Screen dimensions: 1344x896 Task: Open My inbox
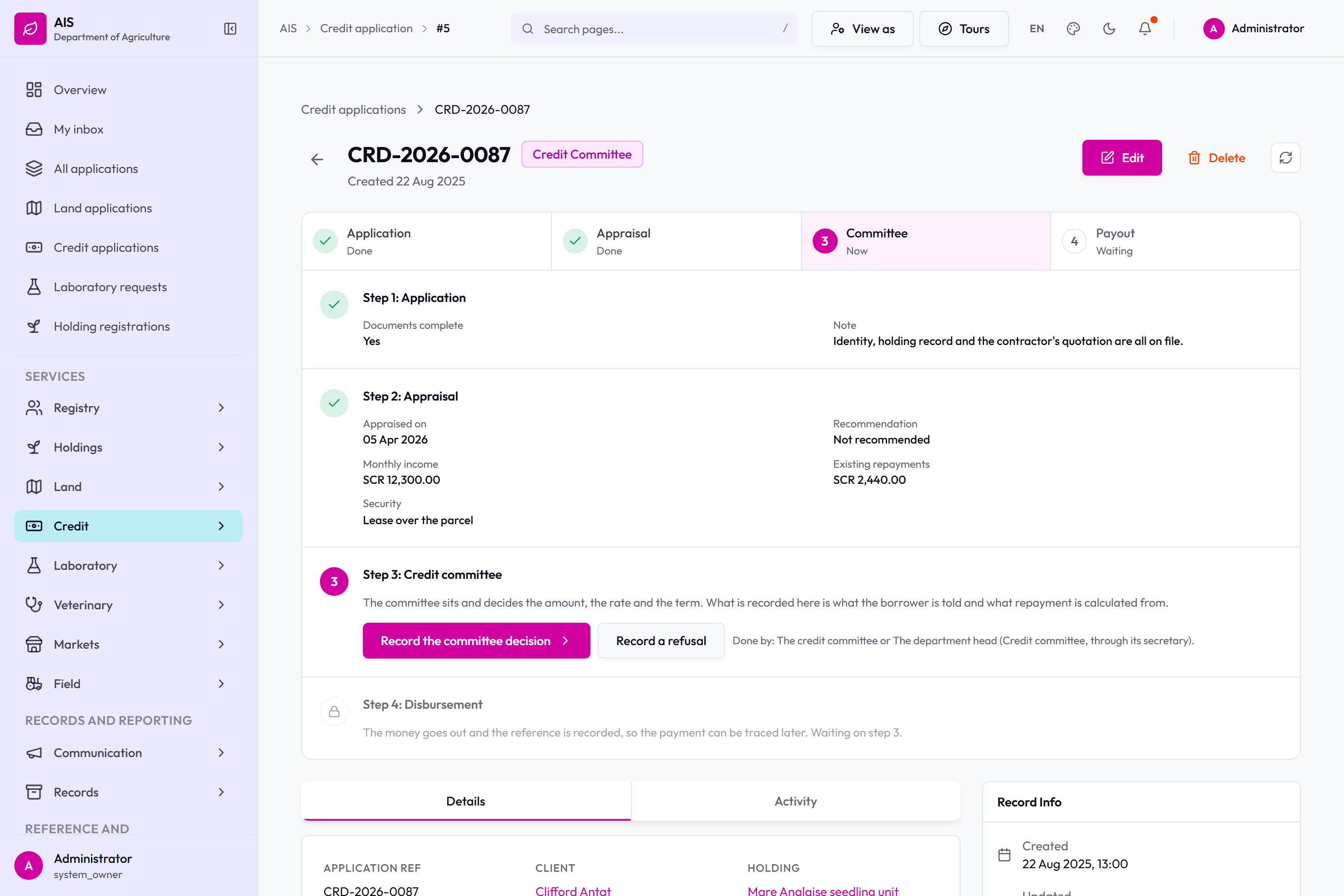click(129, 129)
